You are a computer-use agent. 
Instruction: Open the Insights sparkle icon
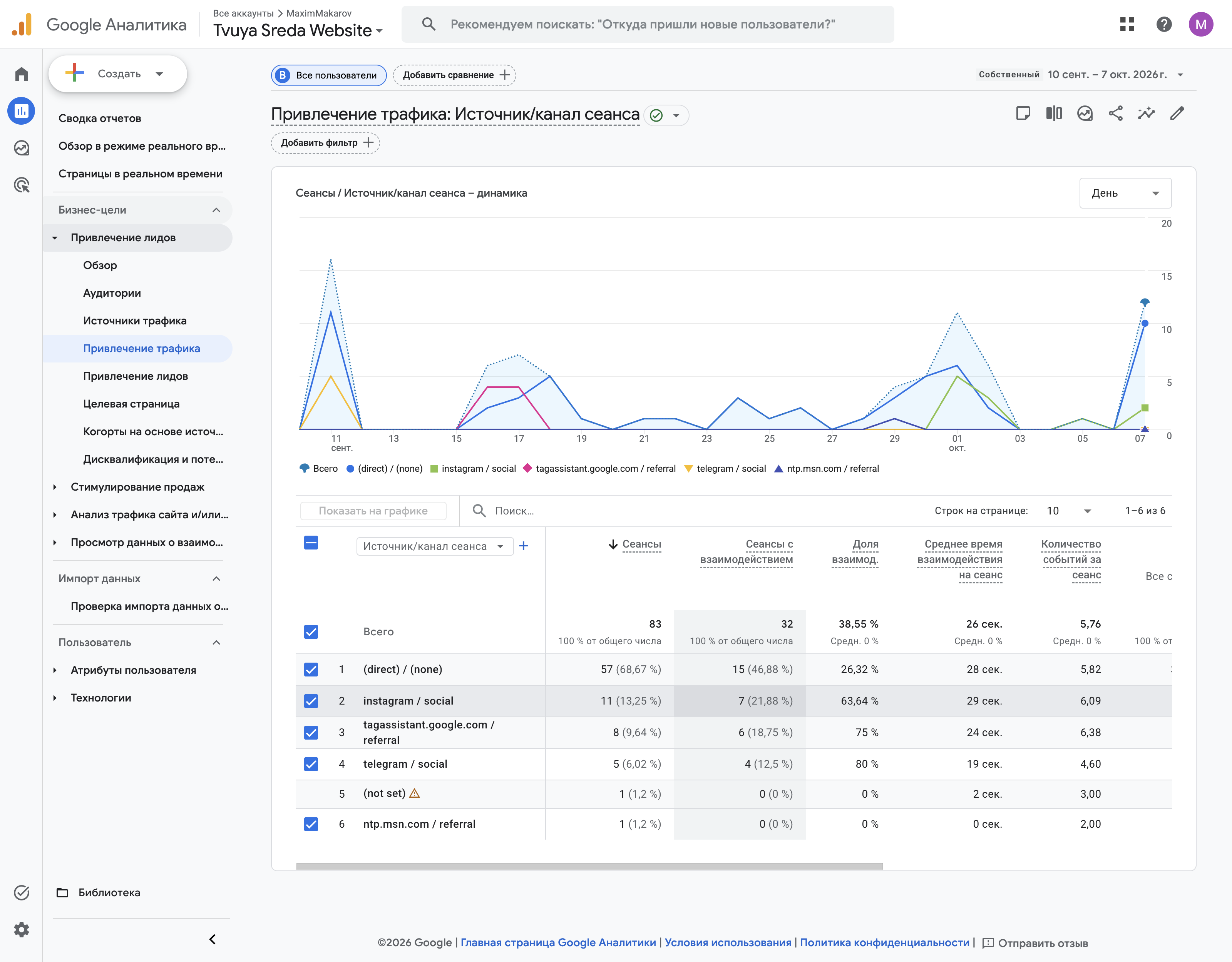tap(1146, 114)
